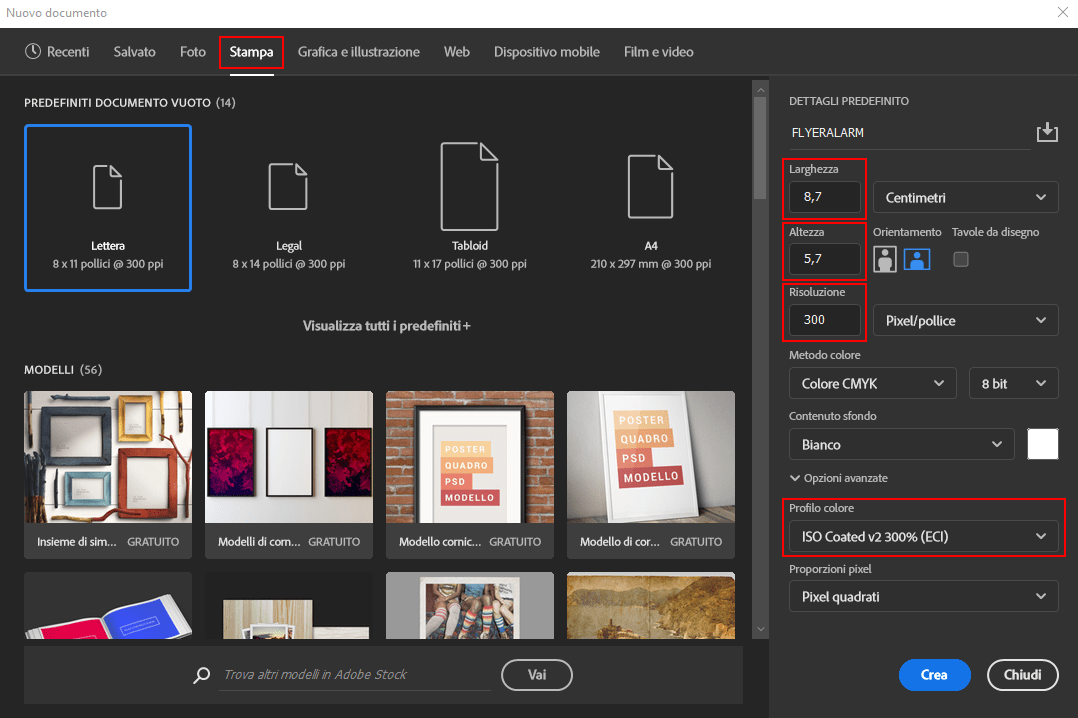Click the white background color swatch

[x=1042, y=444]
